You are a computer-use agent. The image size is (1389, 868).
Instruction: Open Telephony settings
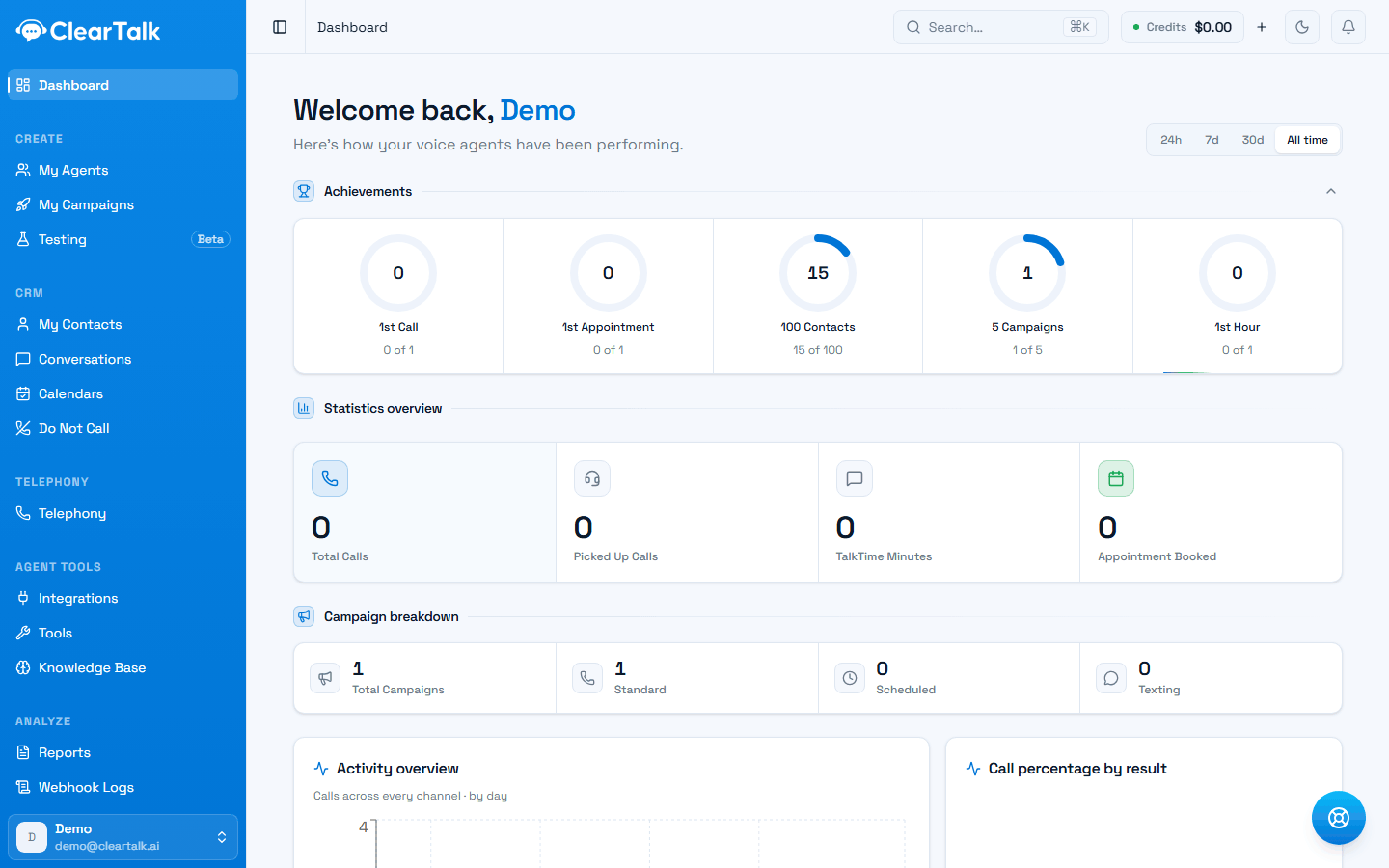click(123, 513)
